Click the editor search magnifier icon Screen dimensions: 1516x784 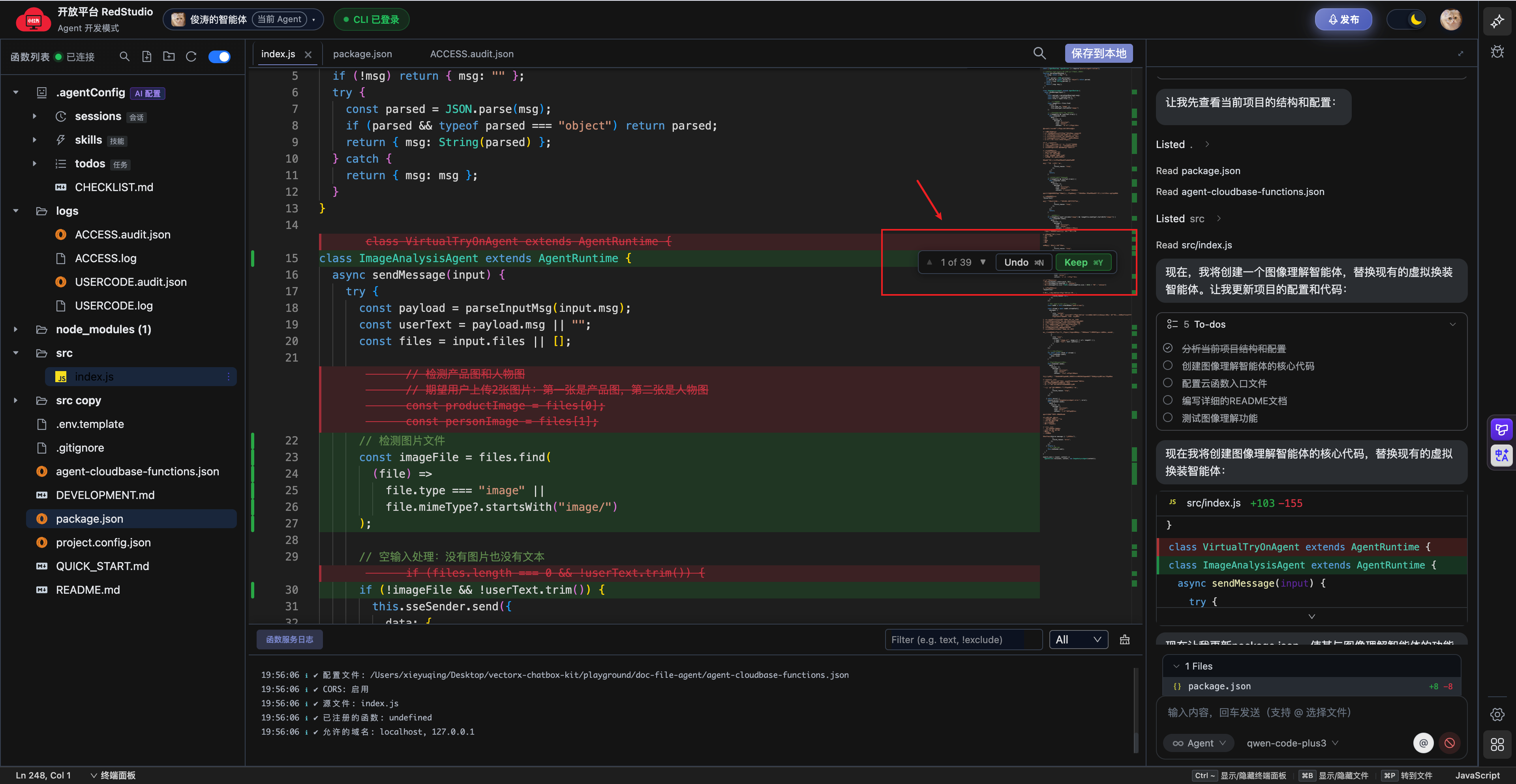tap(1040, 54)
